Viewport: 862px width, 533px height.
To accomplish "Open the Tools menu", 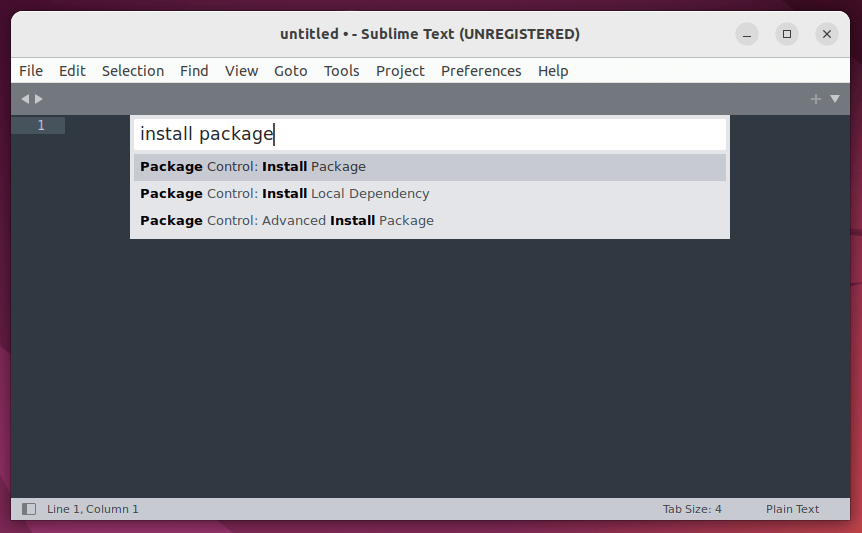I will 342,71.
